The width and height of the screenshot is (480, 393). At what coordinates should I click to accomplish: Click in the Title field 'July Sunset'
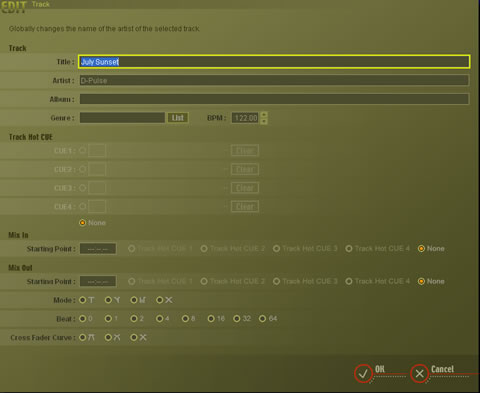point(274,62)
